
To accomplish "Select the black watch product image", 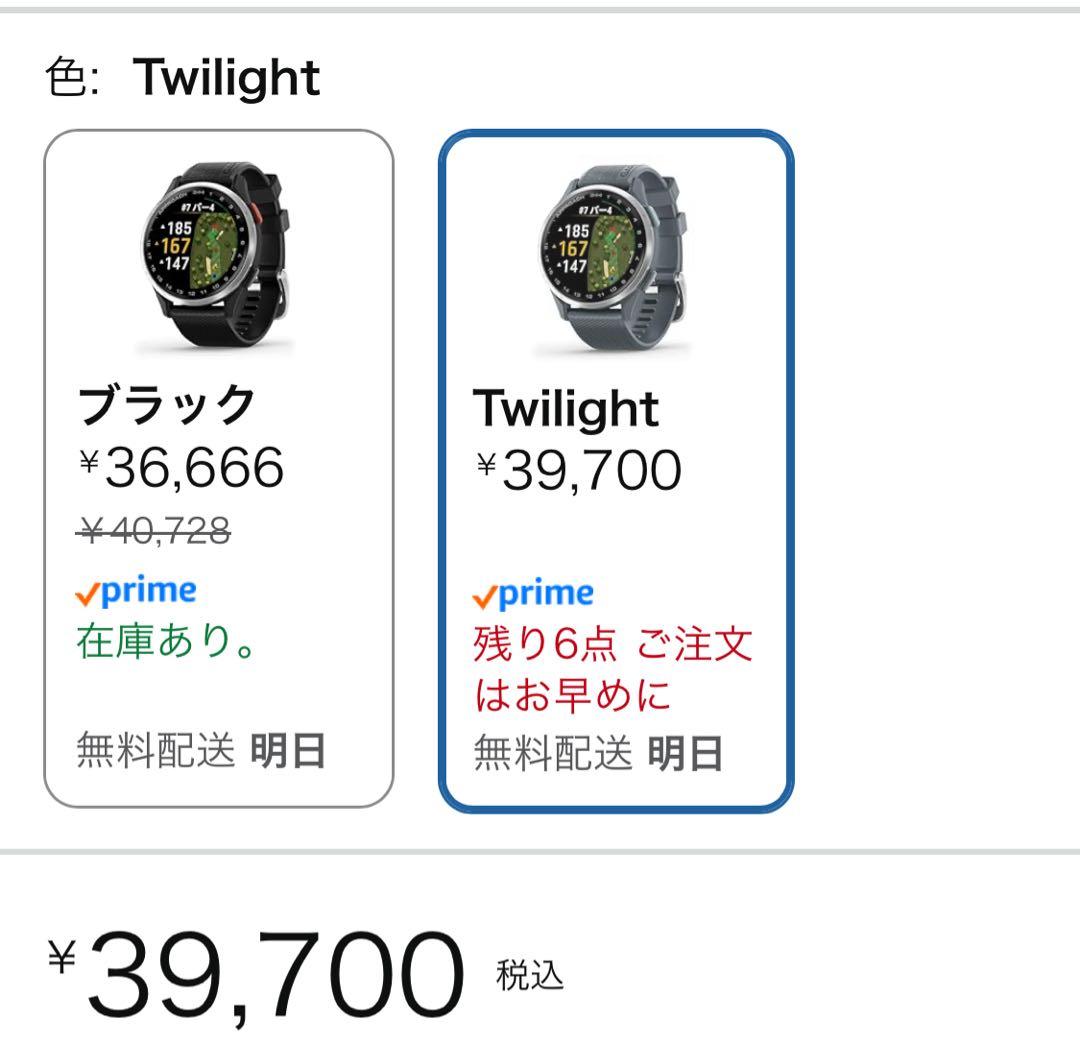I will coord(222,252).
